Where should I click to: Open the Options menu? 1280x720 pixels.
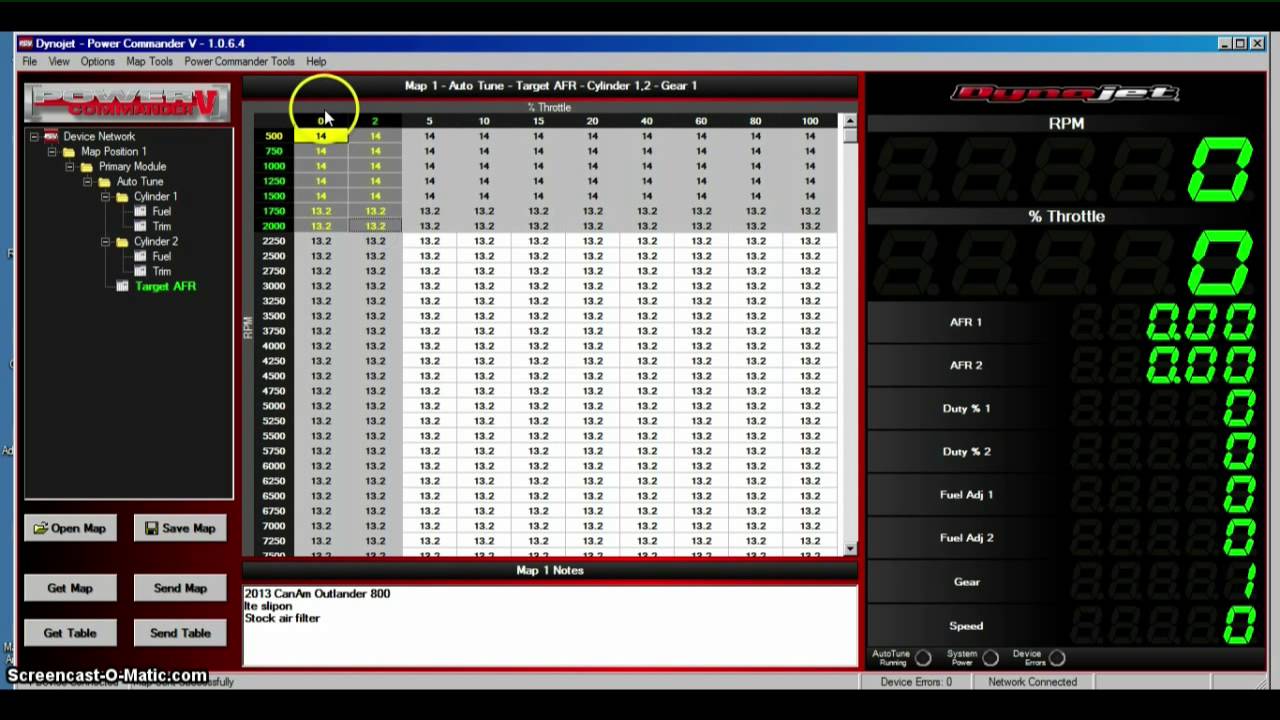(x=98, y=62)
